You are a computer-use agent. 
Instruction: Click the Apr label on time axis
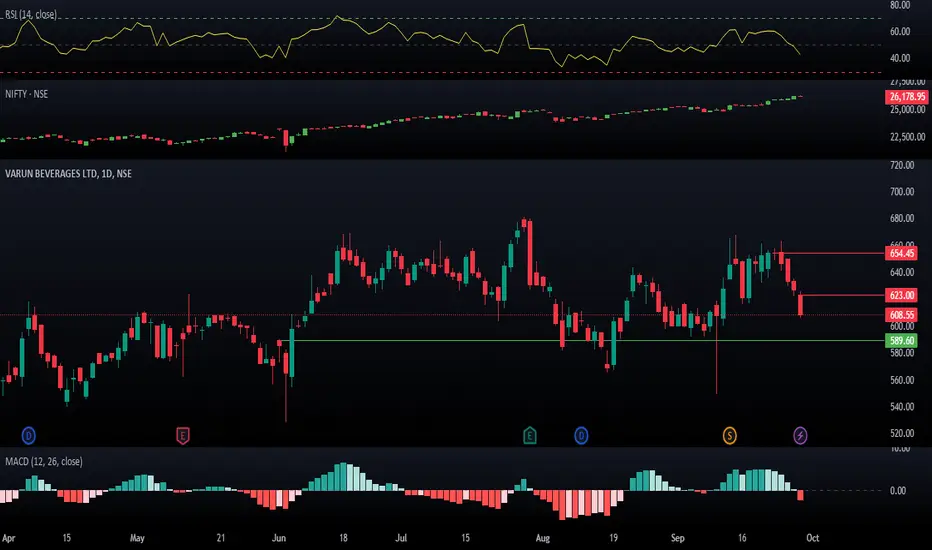(8, 538)
